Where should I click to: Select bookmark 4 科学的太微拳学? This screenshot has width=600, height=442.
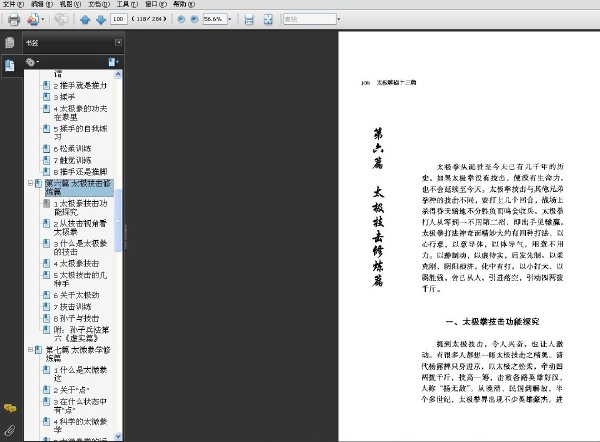click(x=80, y=425)
